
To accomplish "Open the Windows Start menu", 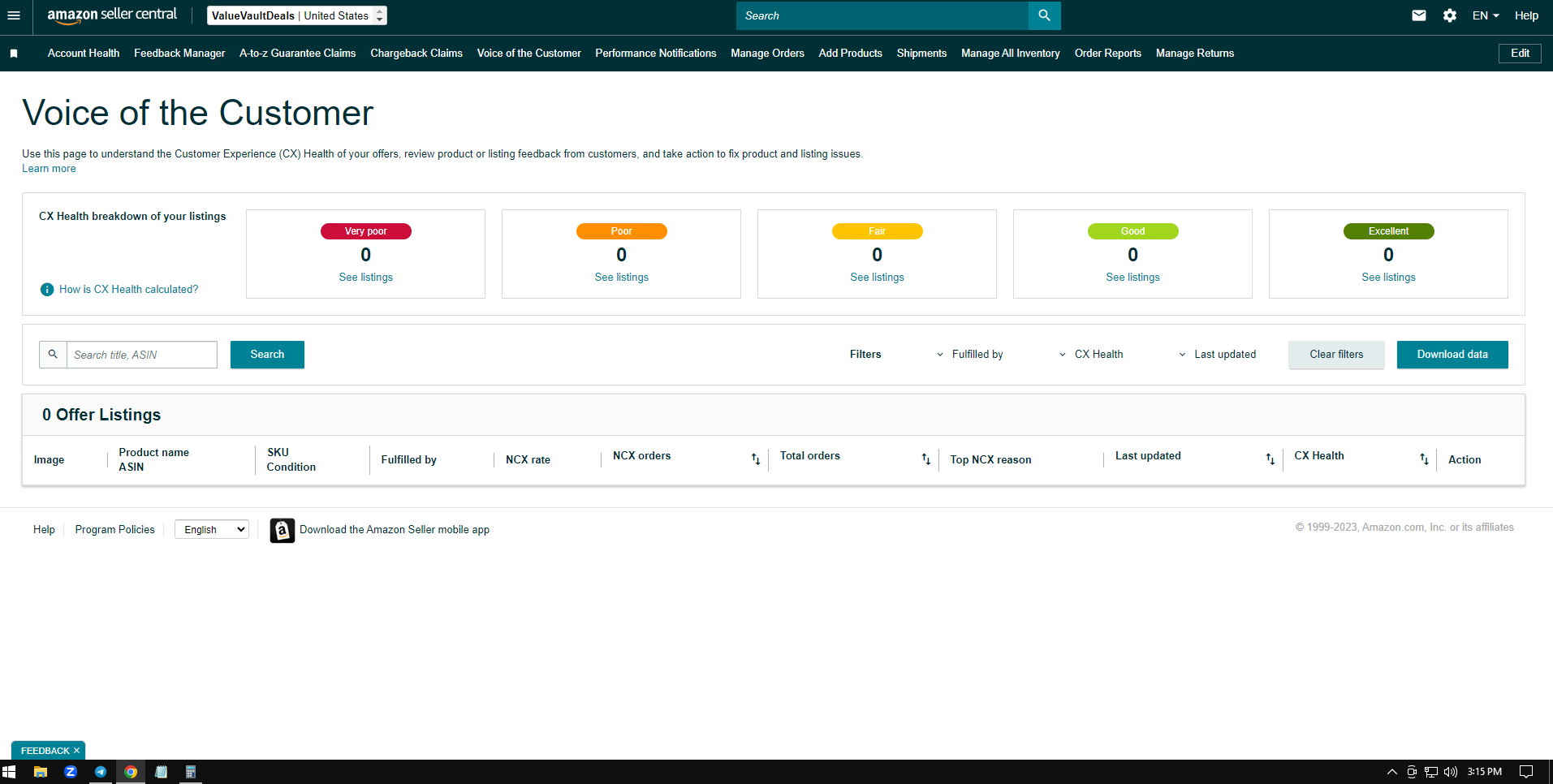I will 9,772.
